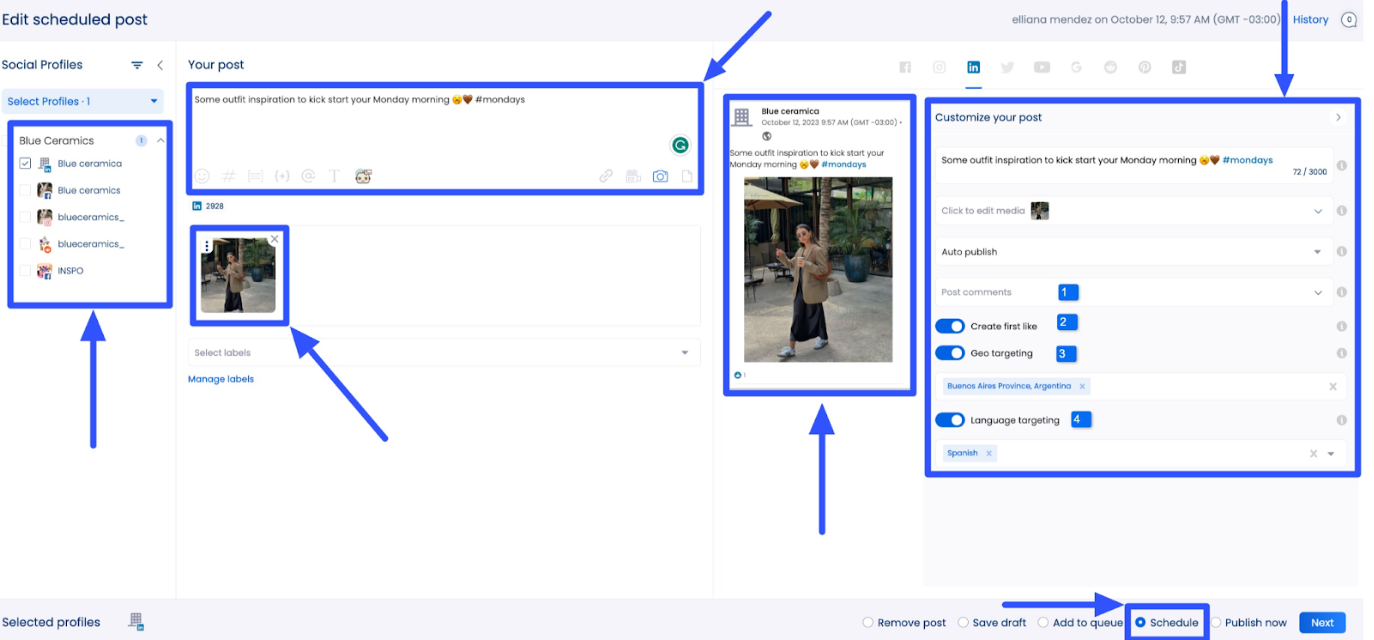Click the camera icon to add a photo

click(659, 176)
